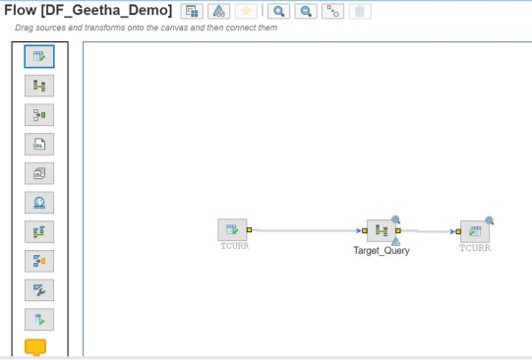This screenshot has height=360, width=532.
Task: Select the Target_Query transform node
Action: pos(381,231)
